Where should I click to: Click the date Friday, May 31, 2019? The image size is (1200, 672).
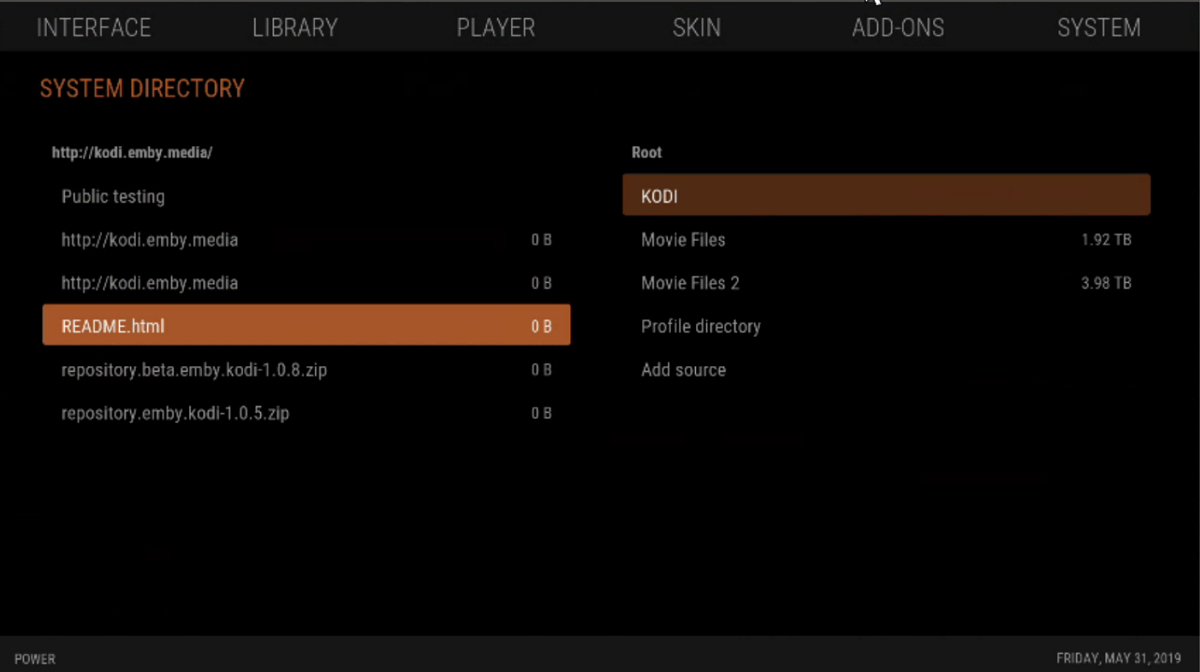pos(1120,659)
